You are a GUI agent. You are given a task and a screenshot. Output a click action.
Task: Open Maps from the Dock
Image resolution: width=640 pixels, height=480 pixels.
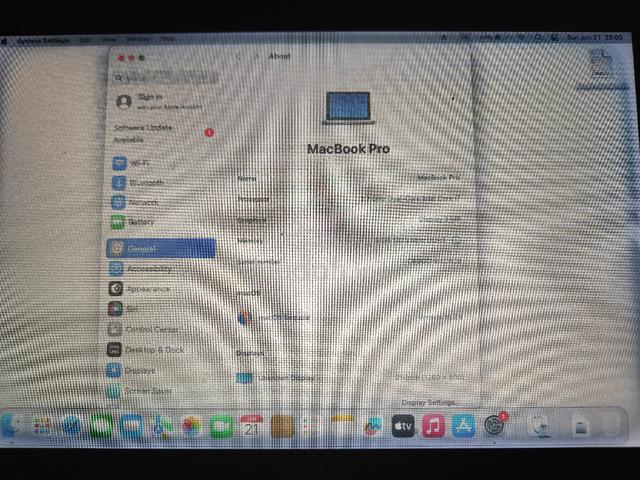pyautogui.click(x=162, y=427)
